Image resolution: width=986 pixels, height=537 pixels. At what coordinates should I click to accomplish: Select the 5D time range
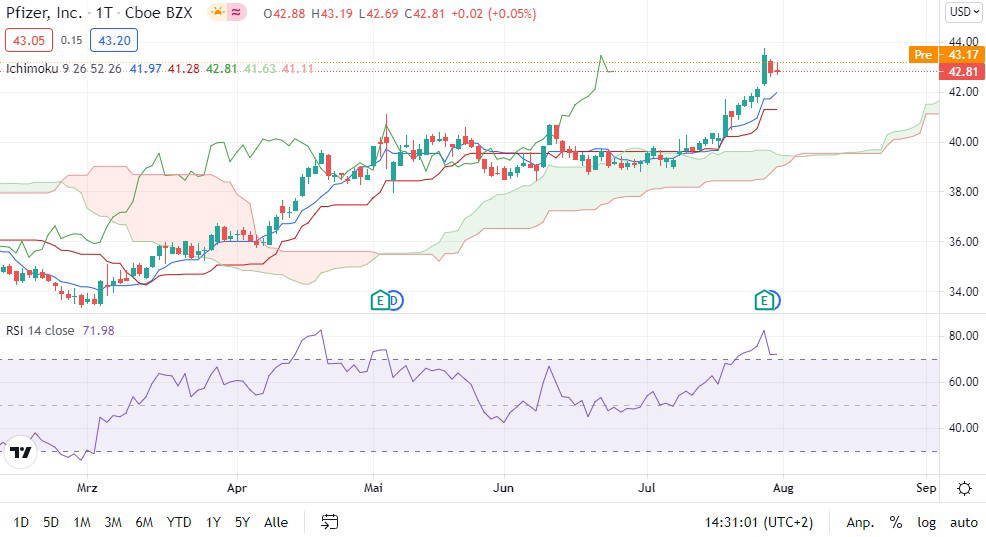[51, 522]
